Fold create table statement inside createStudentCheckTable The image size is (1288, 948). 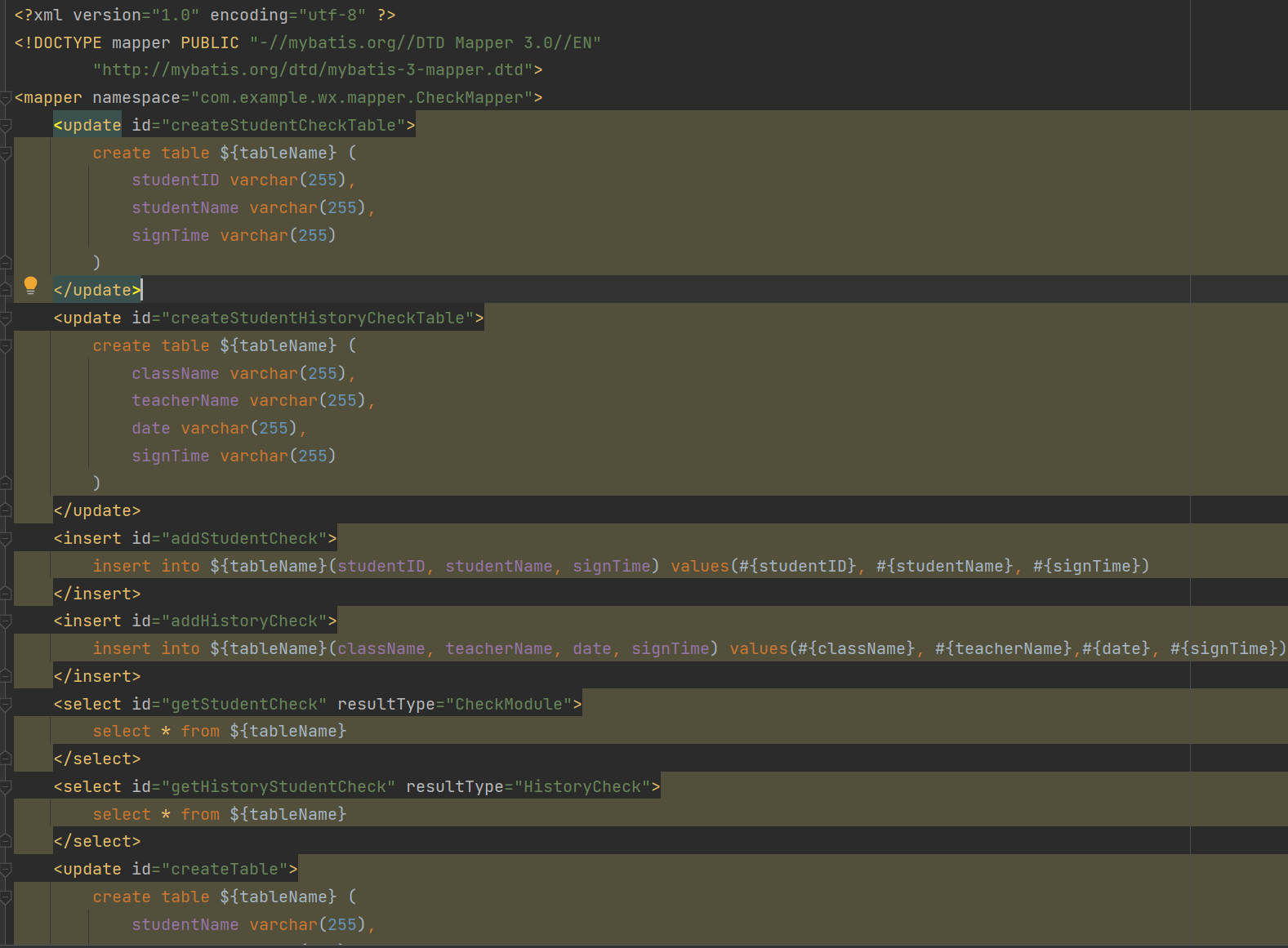point(6,154)
